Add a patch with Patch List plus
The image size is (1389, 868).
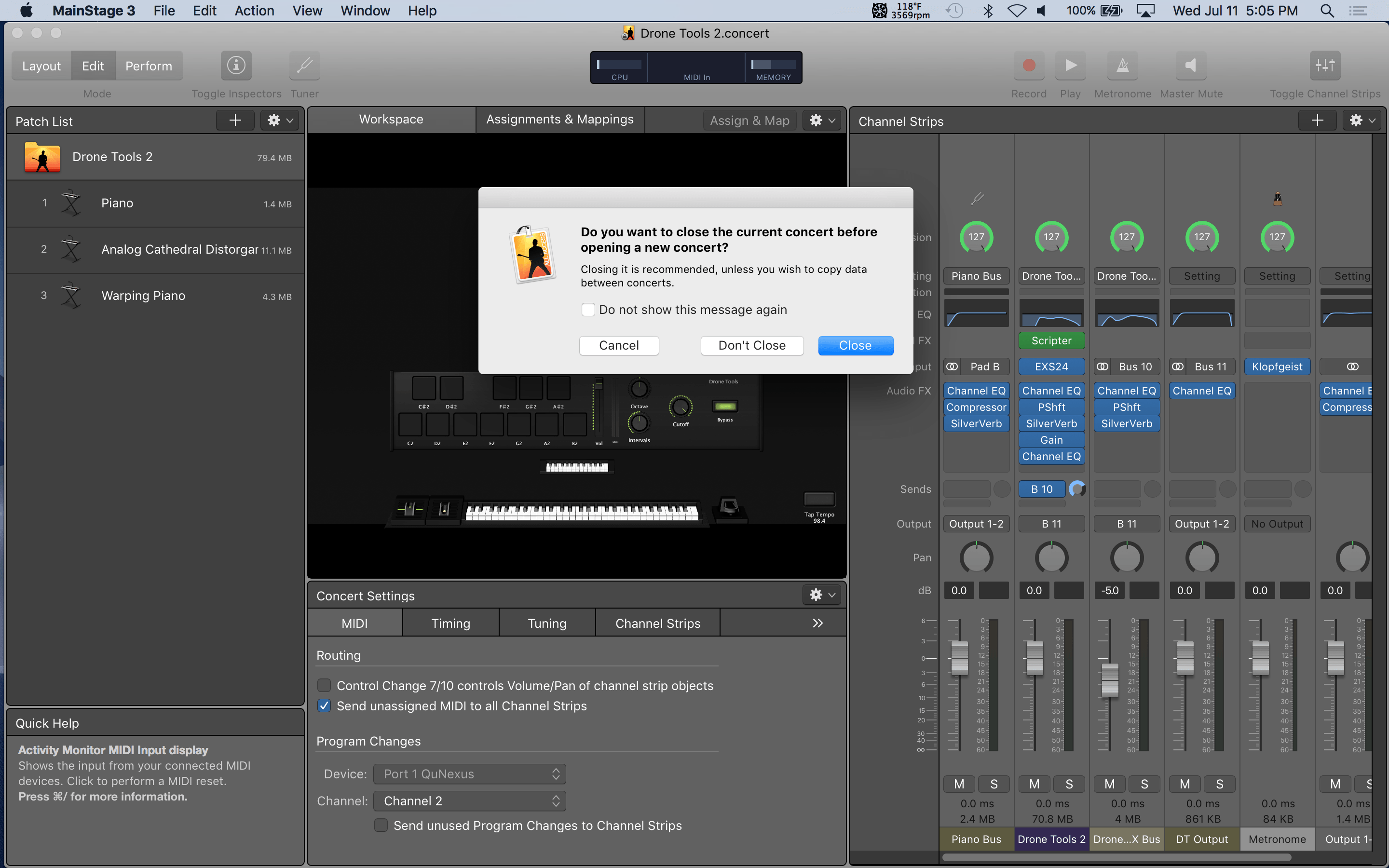(x=235, y=120)
